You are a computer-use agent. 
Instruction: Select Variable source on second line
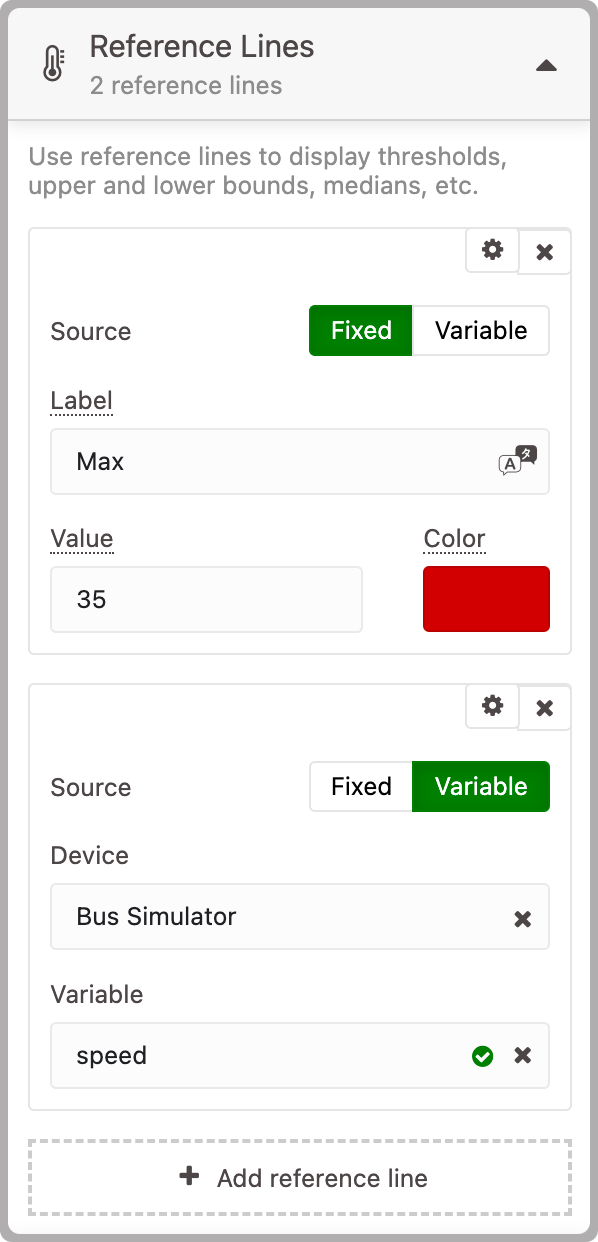tap(481, 787)
